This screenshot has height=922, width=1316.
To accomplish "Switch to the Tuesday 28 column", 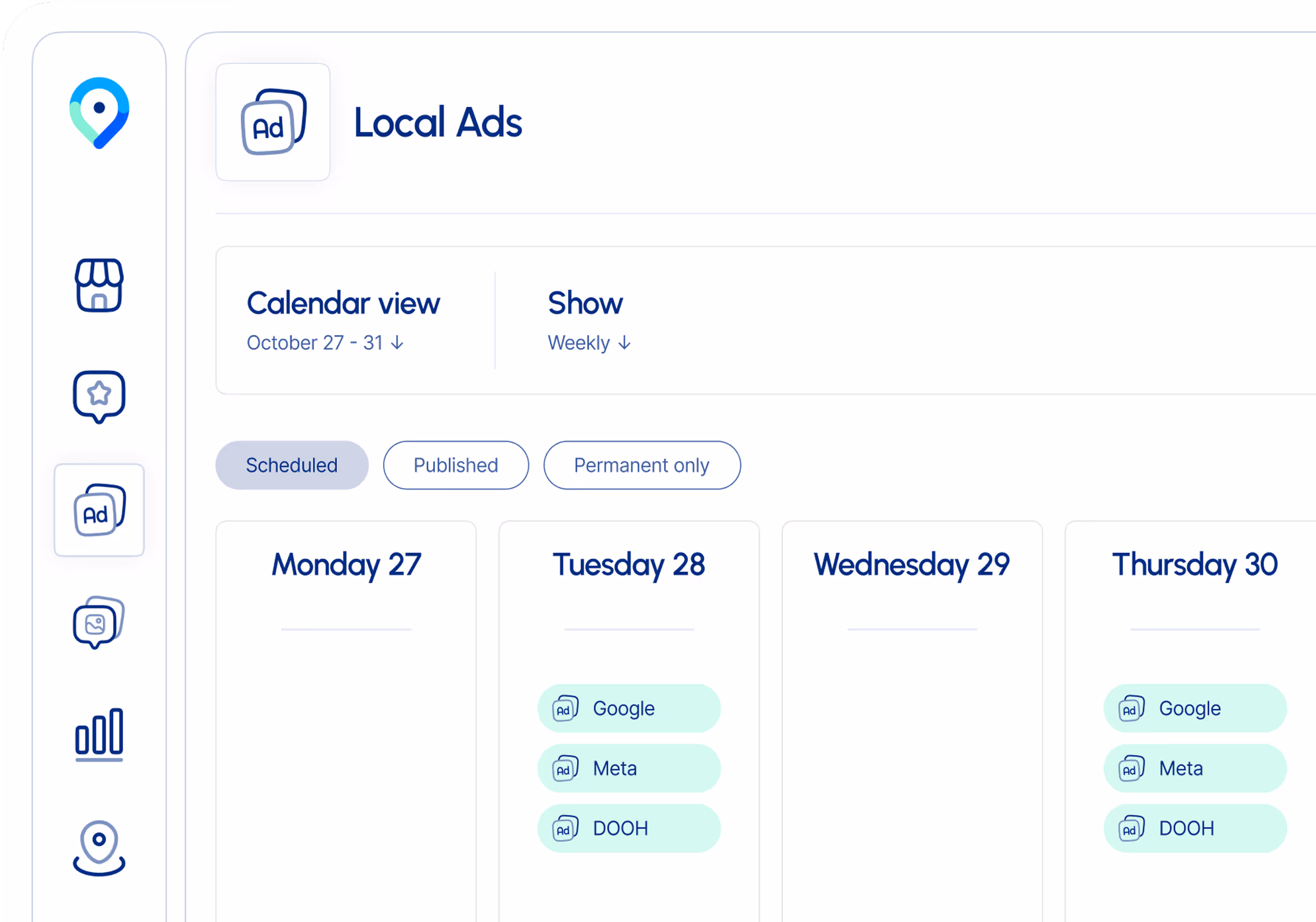I will (x=629, y=565).
